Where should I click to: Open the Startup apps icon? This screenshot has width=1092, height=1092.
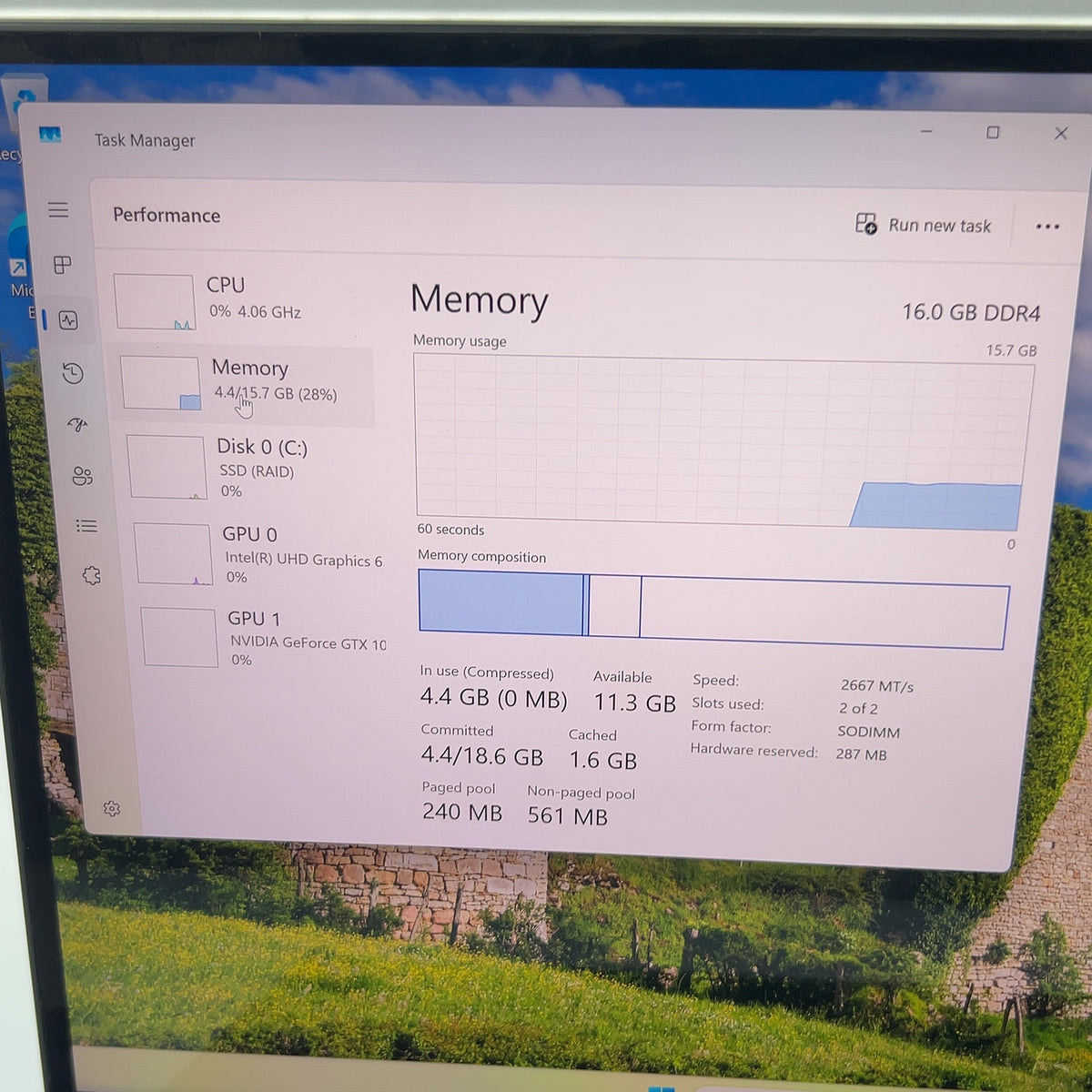[78, 424]
